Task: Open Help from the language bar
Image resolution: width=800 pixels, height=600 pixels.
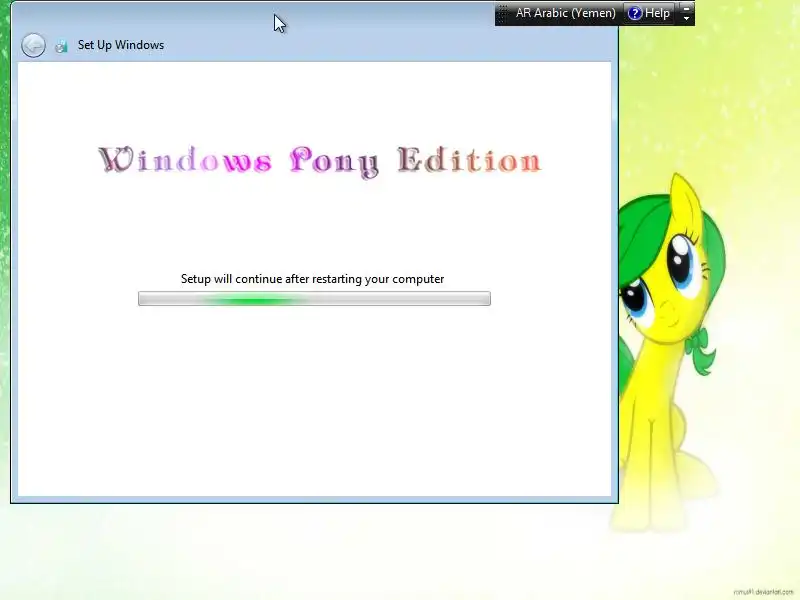Action: point(648,13)
